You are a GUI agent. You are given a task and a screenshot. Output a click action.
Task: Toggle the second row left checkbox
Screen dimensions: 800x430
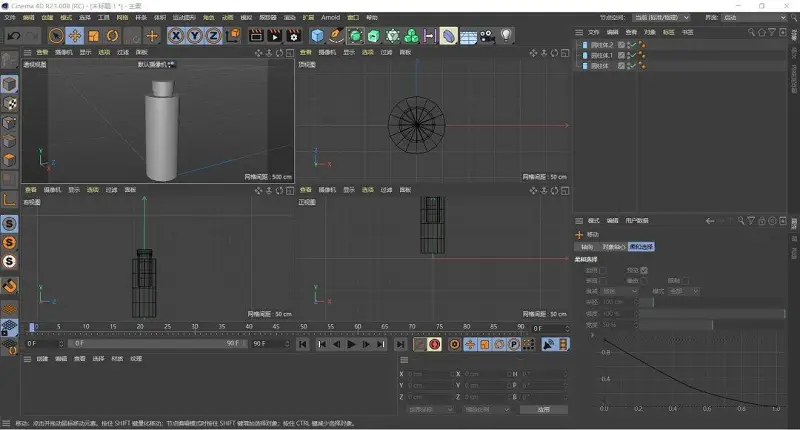point(603,281)
